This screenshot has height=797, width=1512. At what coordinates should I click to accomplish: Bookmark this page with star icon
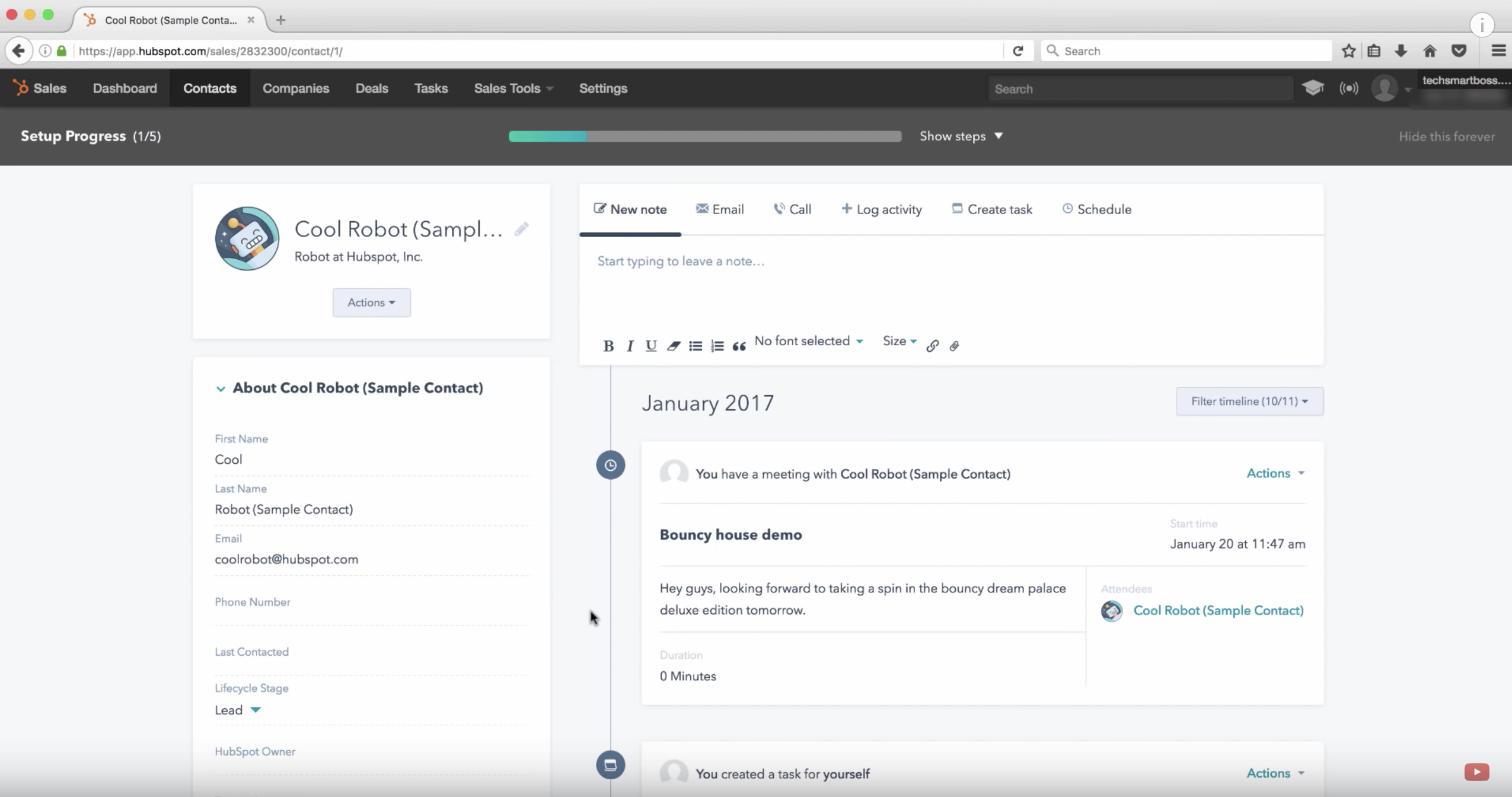point(1349,51)
